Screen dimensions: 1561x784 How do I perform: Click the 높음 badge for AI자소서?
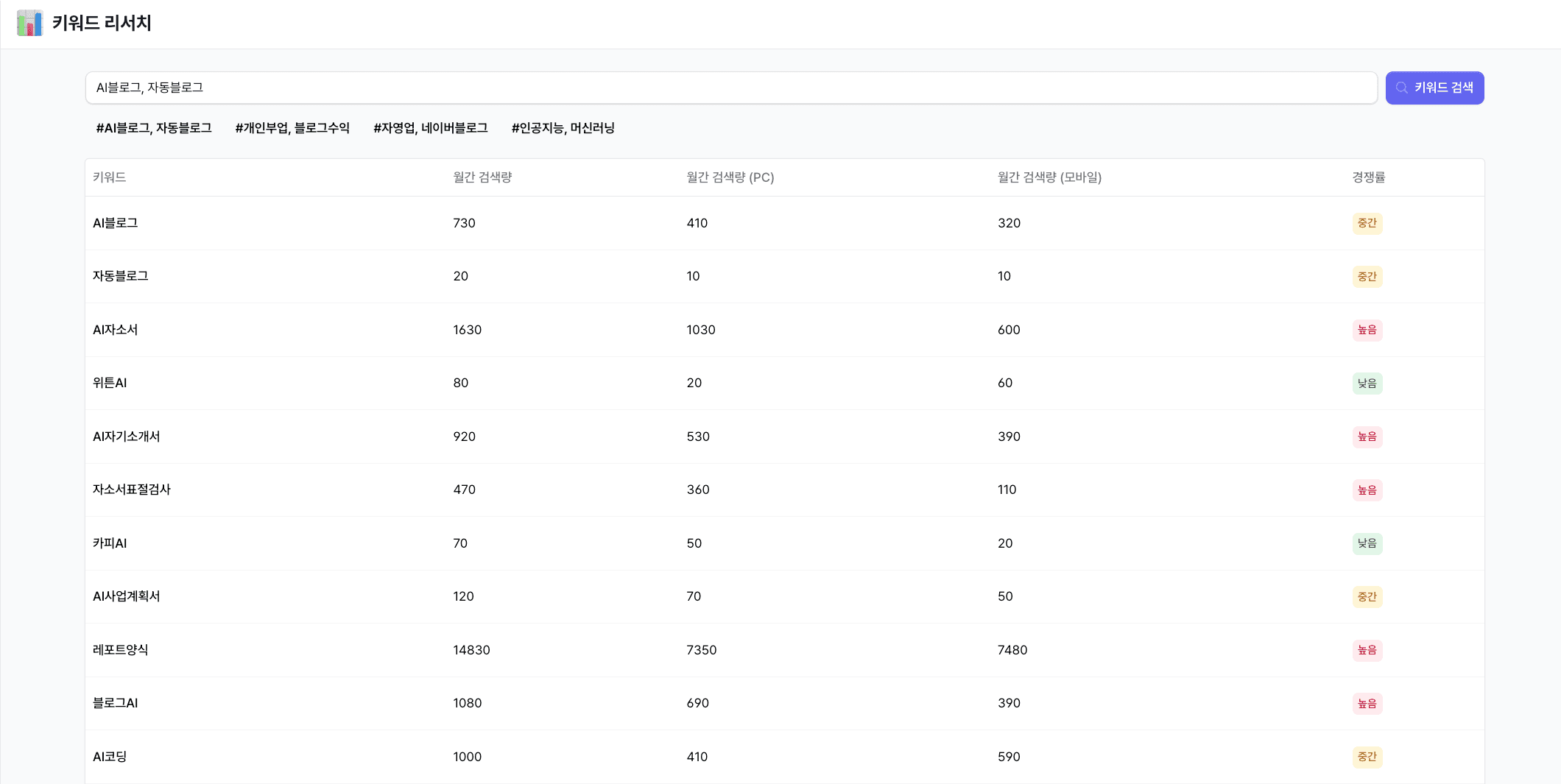(x=1367, y=330)
